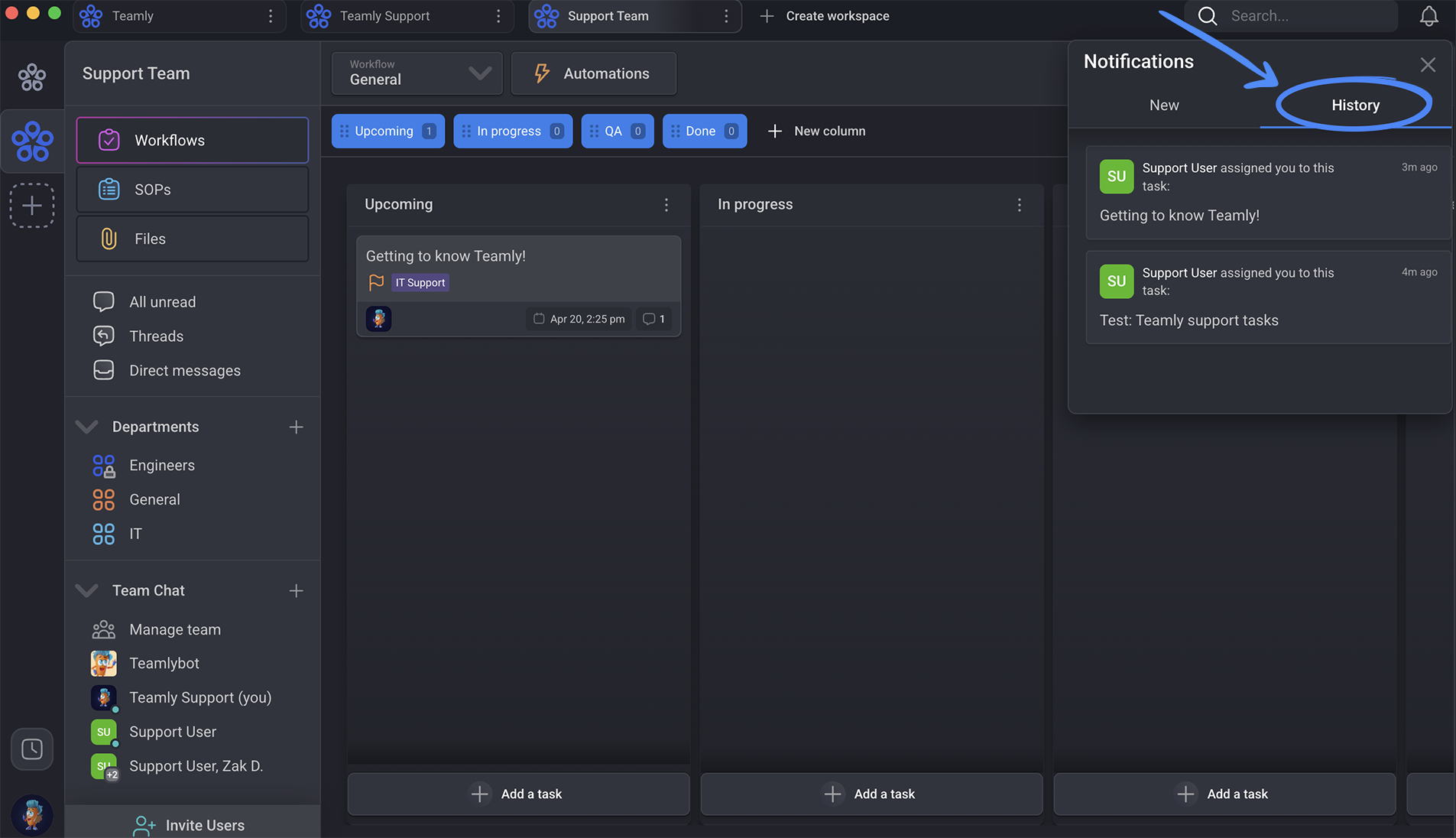Open the Getting to know Teamly! notification
Image resolution: width=1456 pixels, height=838 pixels.
click(x=1268, y=192)
